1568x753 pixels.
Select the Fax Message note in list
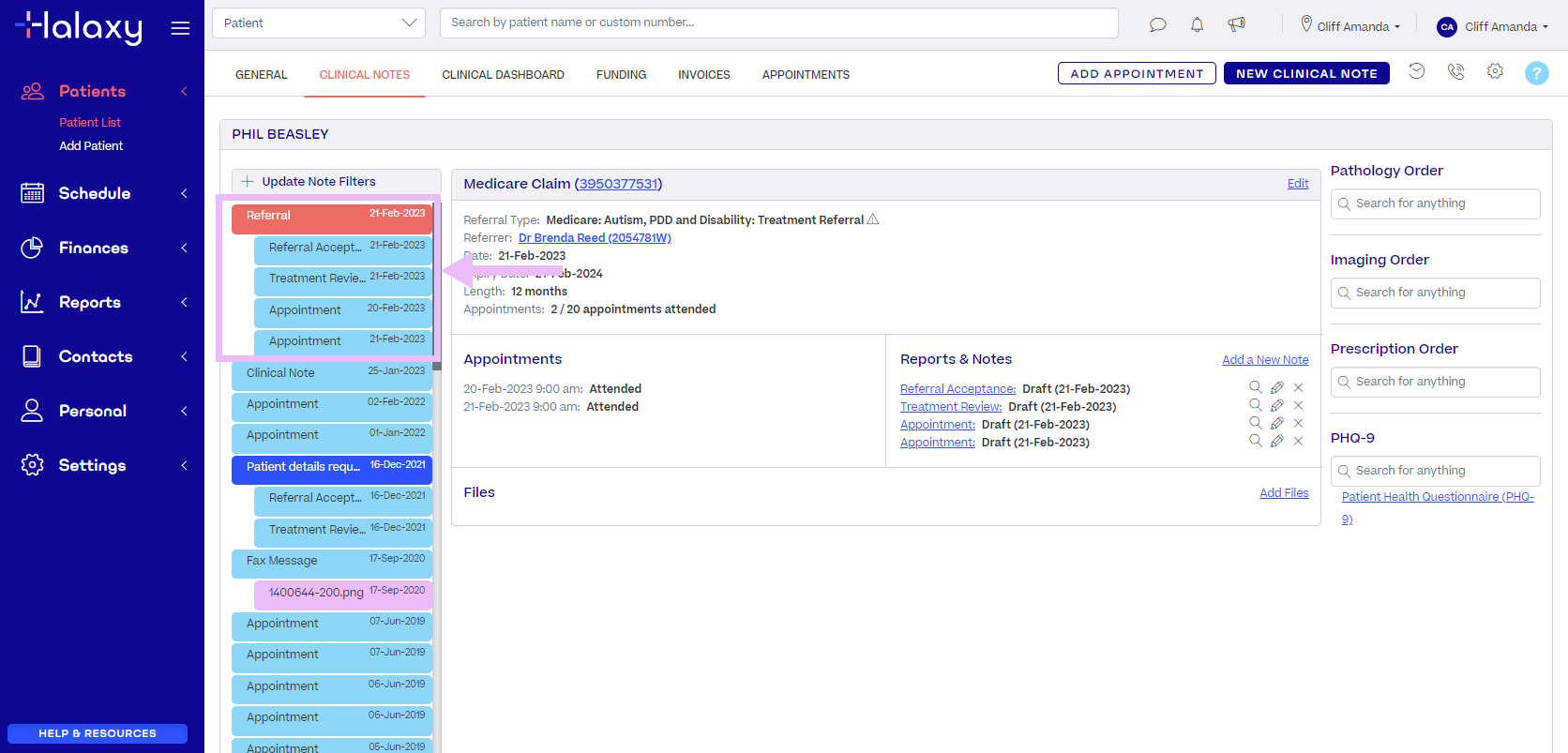[331, 561]
